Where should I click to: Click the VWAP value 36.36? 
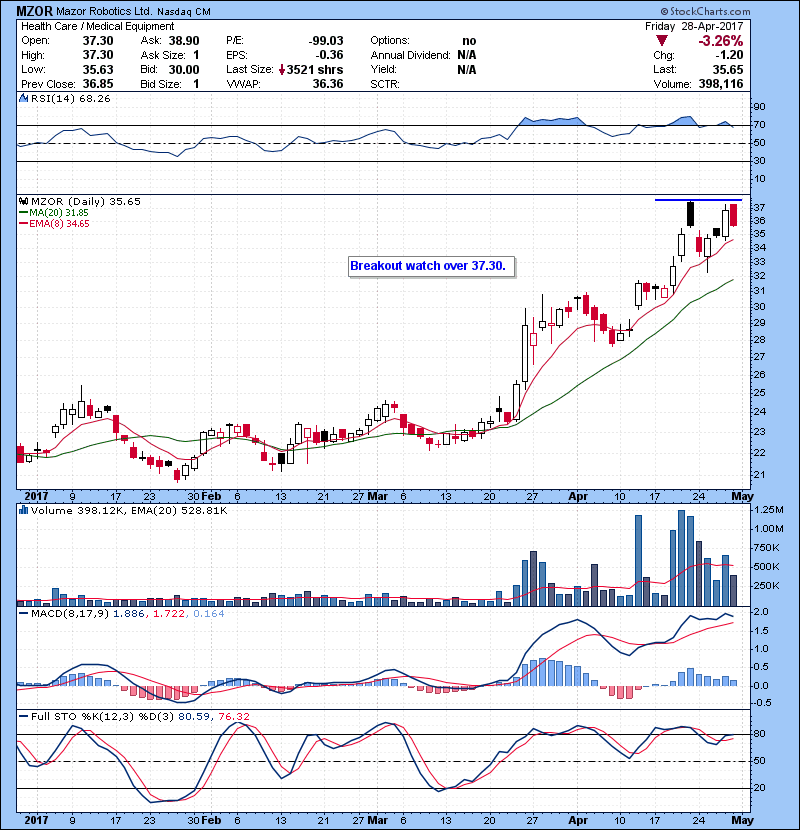(328, 84)
